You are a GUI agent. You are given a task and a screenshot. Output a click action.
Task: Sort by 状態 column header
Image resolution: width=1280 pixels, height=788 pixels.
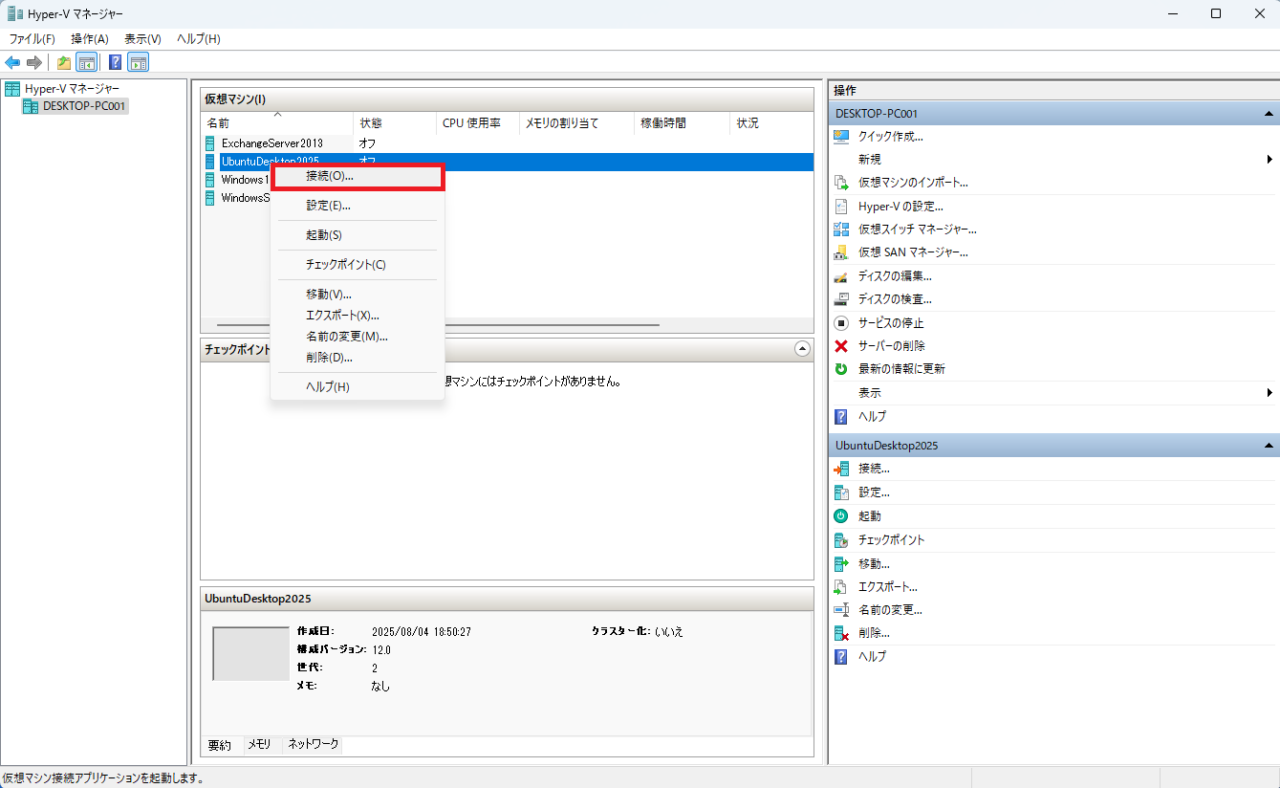click(x=395, y=123)
